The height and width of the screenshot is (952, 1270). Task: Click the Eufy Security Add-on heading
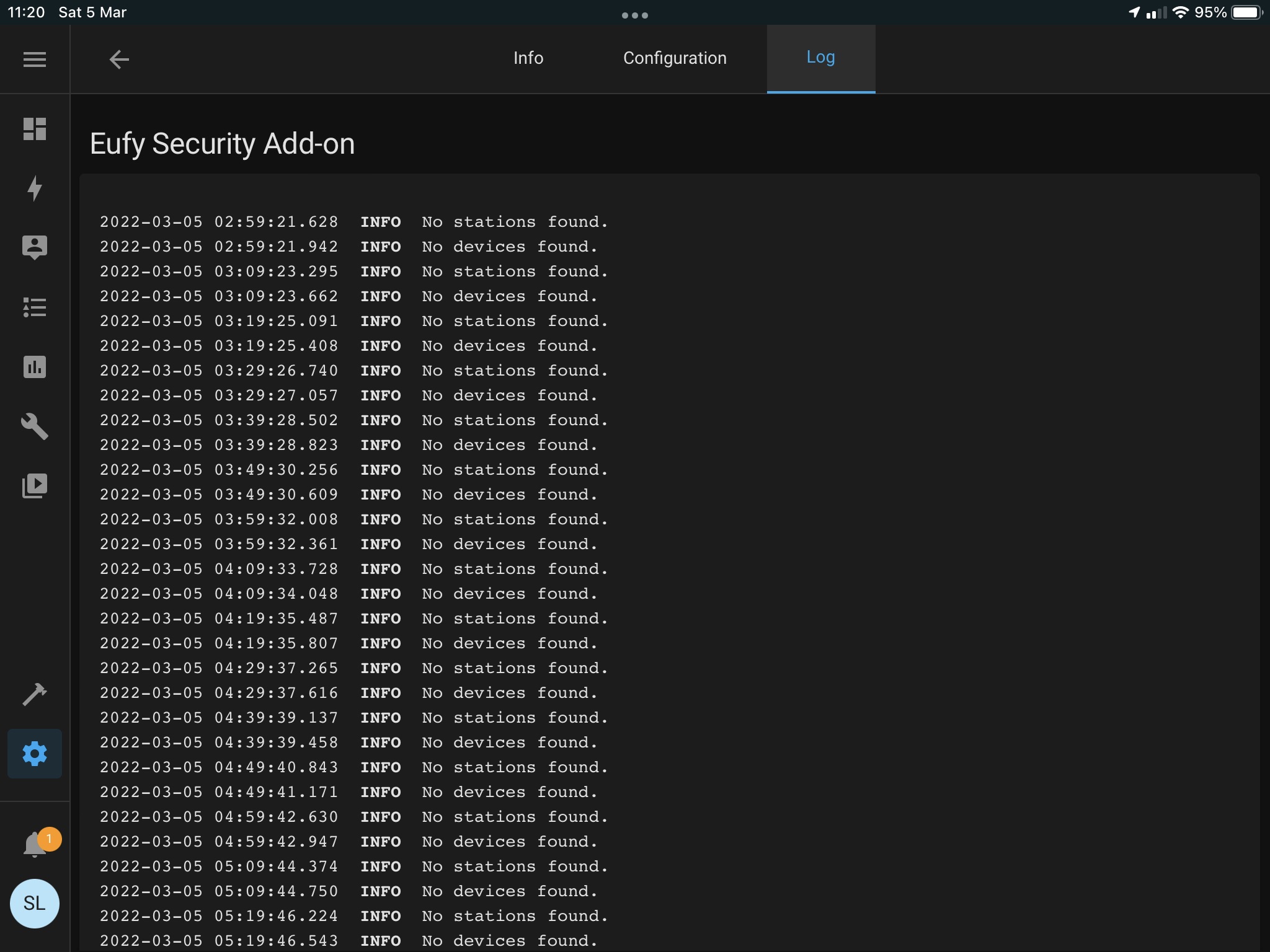[223, 143]
